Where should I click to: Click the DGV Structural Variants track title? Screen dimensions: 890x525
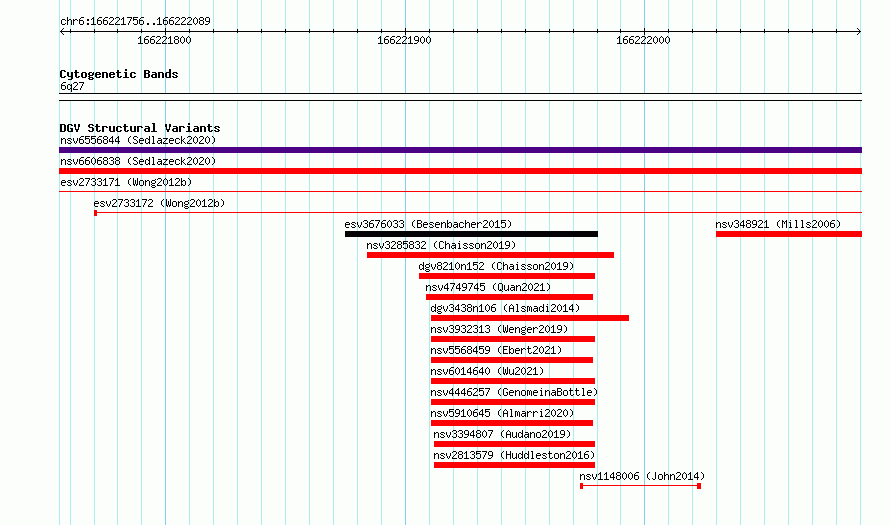tap(140, 128)
